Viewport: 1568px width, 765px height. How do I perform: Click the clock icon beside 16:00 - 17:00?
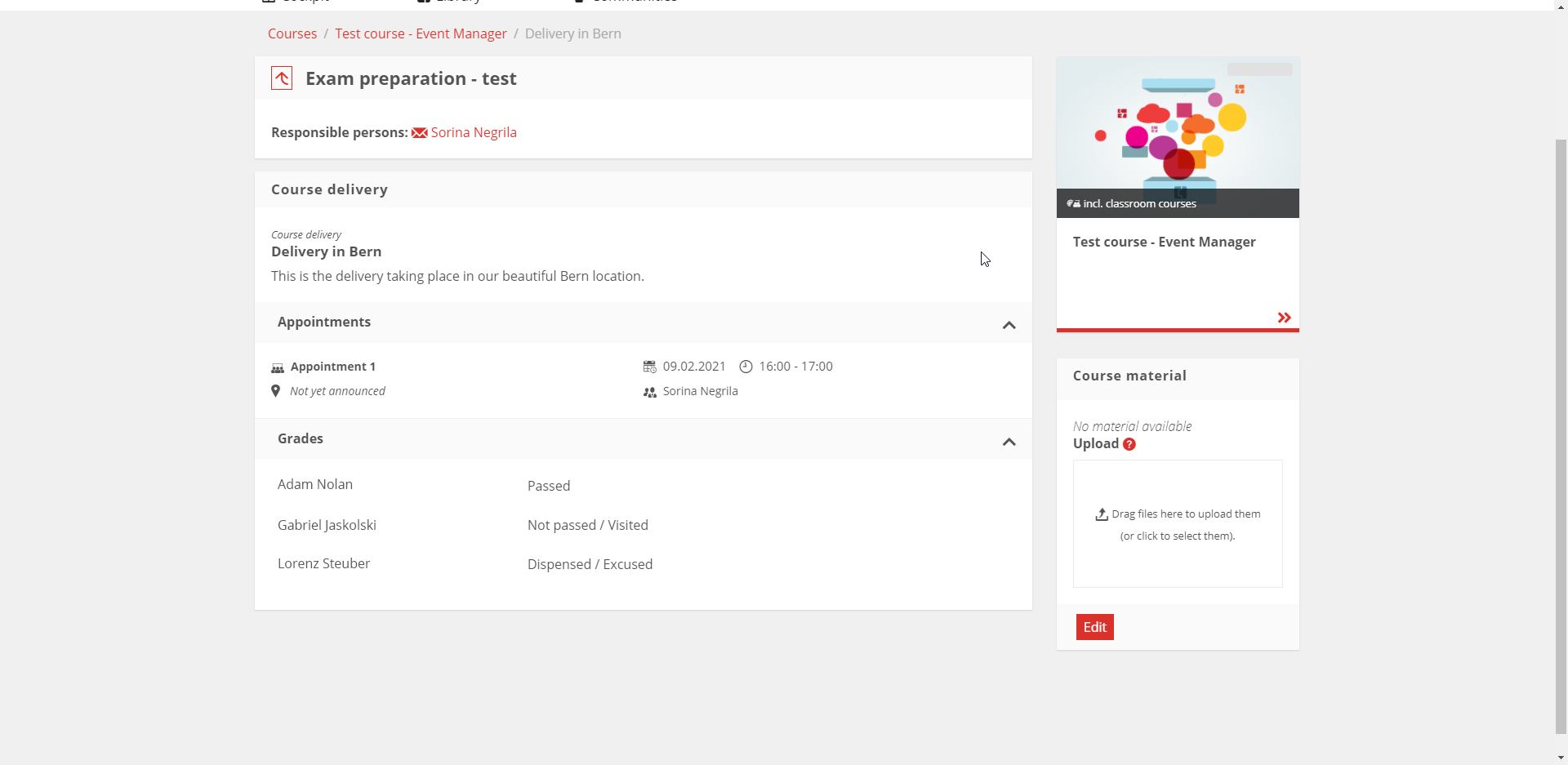pos(746,367)
